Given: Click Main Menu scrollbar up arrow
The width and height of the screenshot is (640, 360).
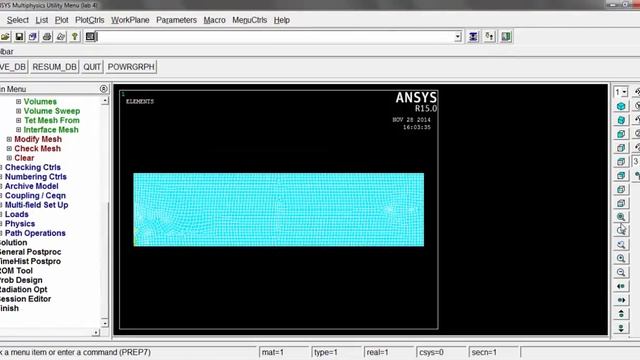Looking at the screenshot, I should 105,100.
